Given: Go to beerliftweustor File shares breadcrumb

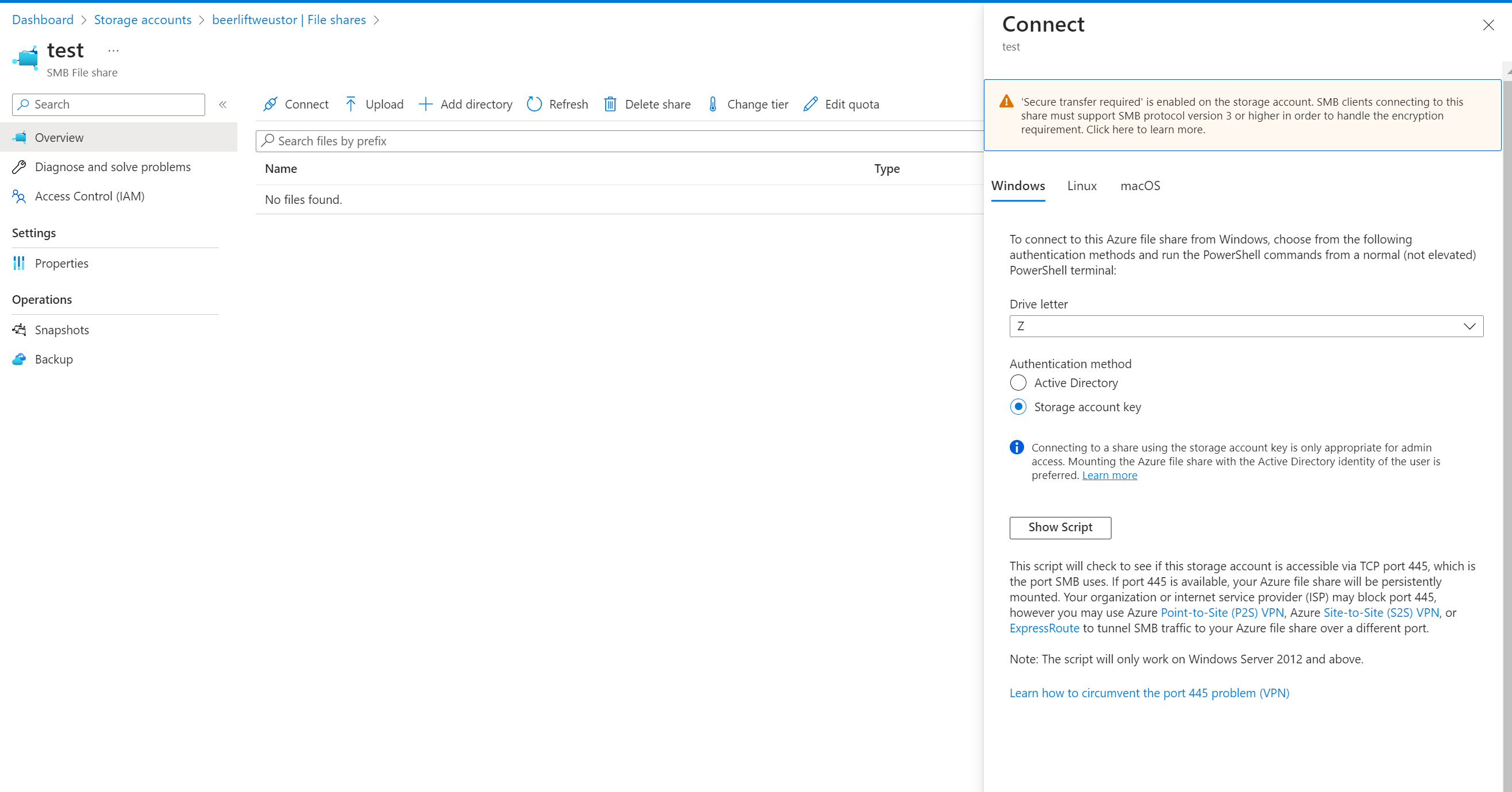Looking at the screenshot, I should pyautogui.click(x=289, y=20).
